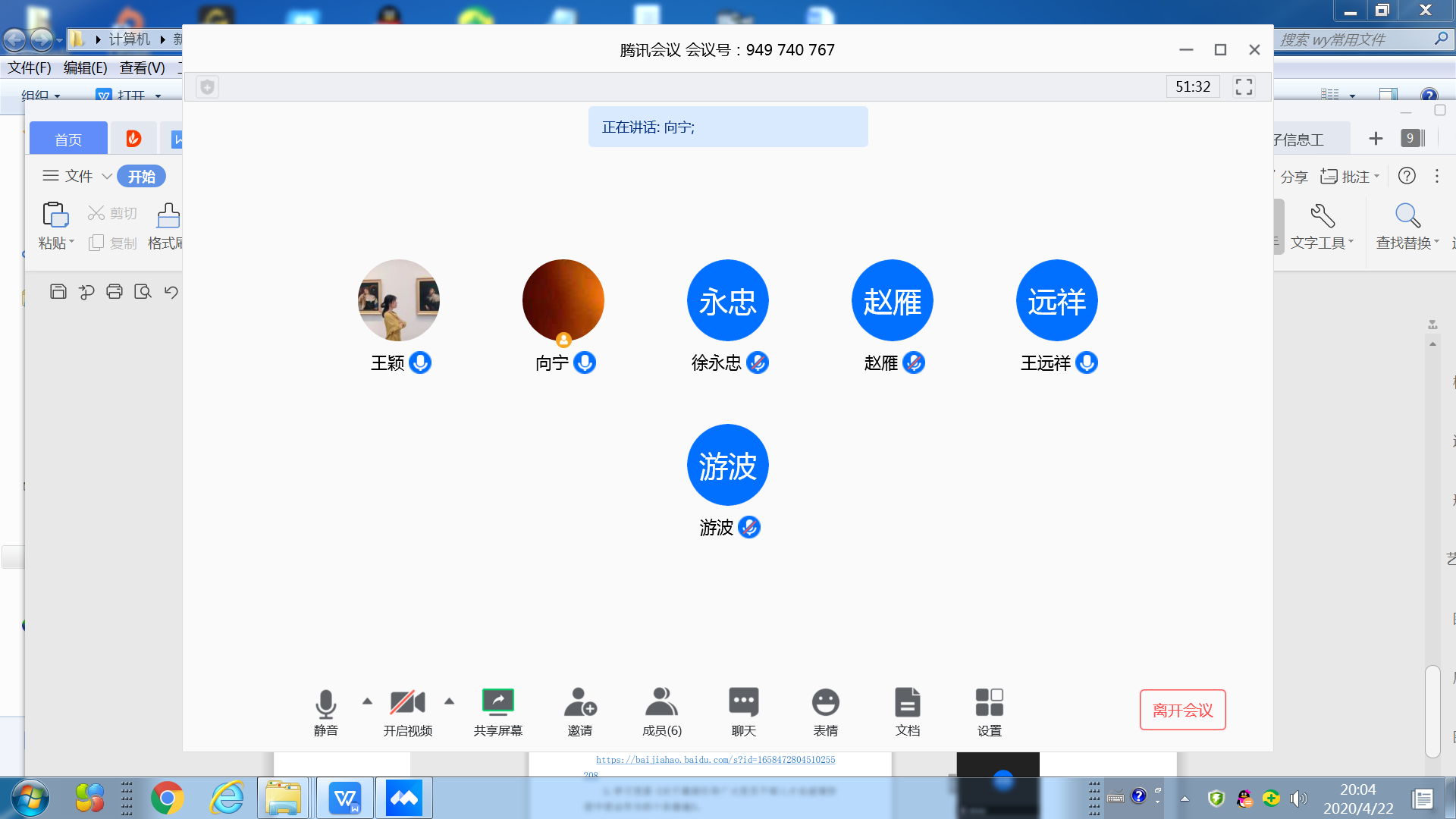Viewport: 1456px width, 819px height.
Task: Click WPS help question mark icon
Action: (1407, 176)
